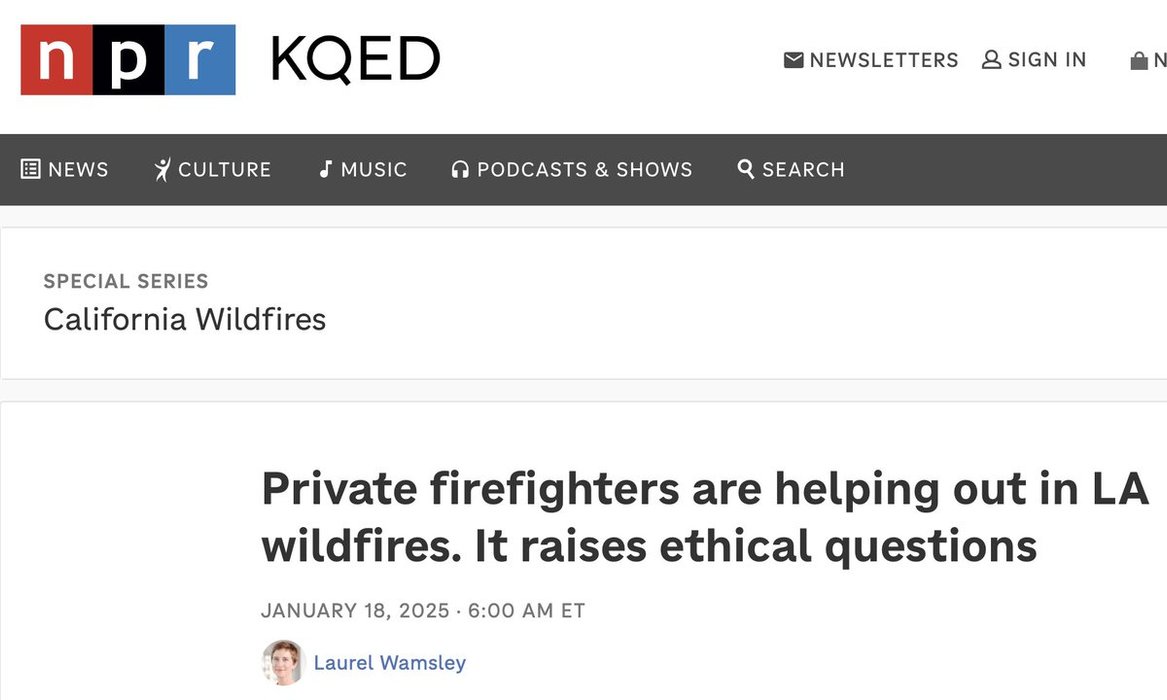Image resolution: width=1167 pixels, height=700 pixels.
Task: Click the SIGN IN link
Action: (x=1047, y=61)
